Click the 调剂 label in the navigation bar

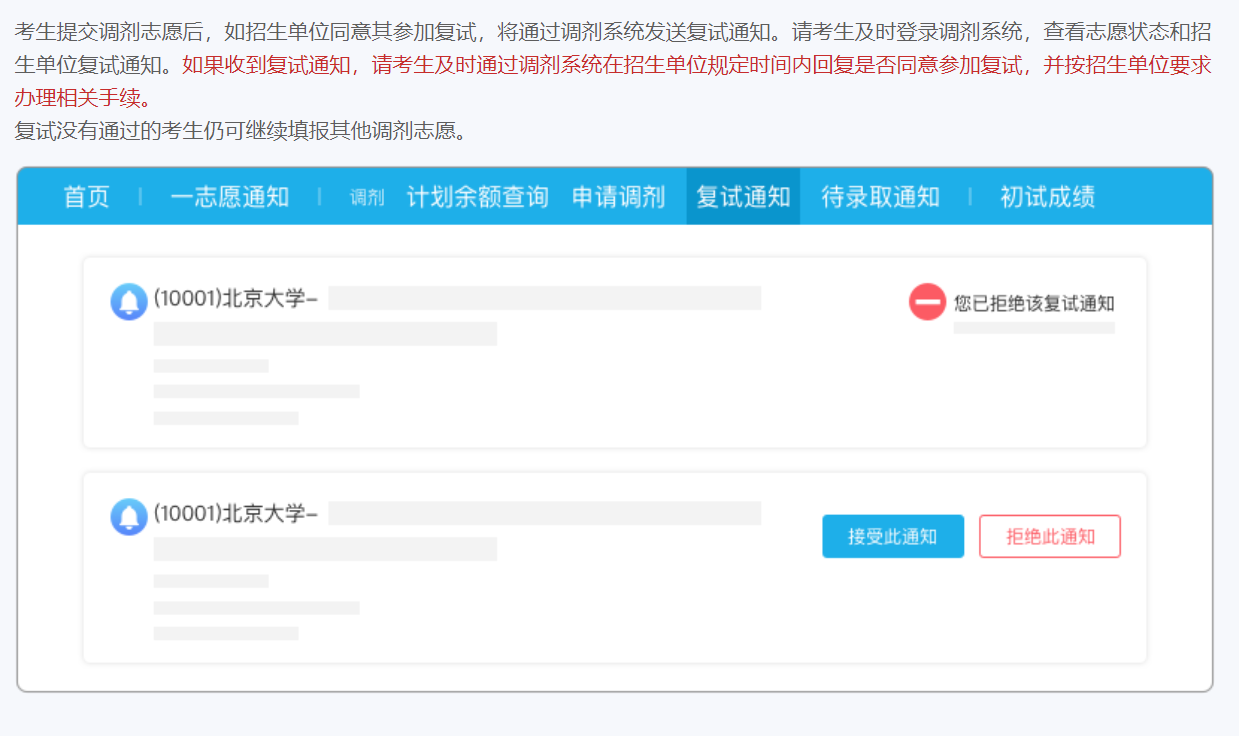(366, 198)
